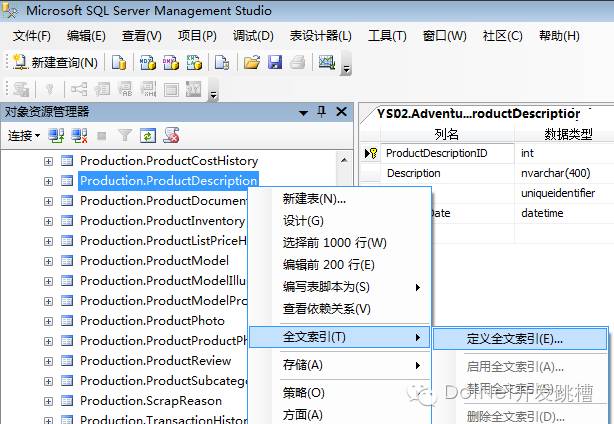Open the Project (项目) menu
The height and width of the screenshot is (424, 614).
pyautogui.click(x=197, y=36)
